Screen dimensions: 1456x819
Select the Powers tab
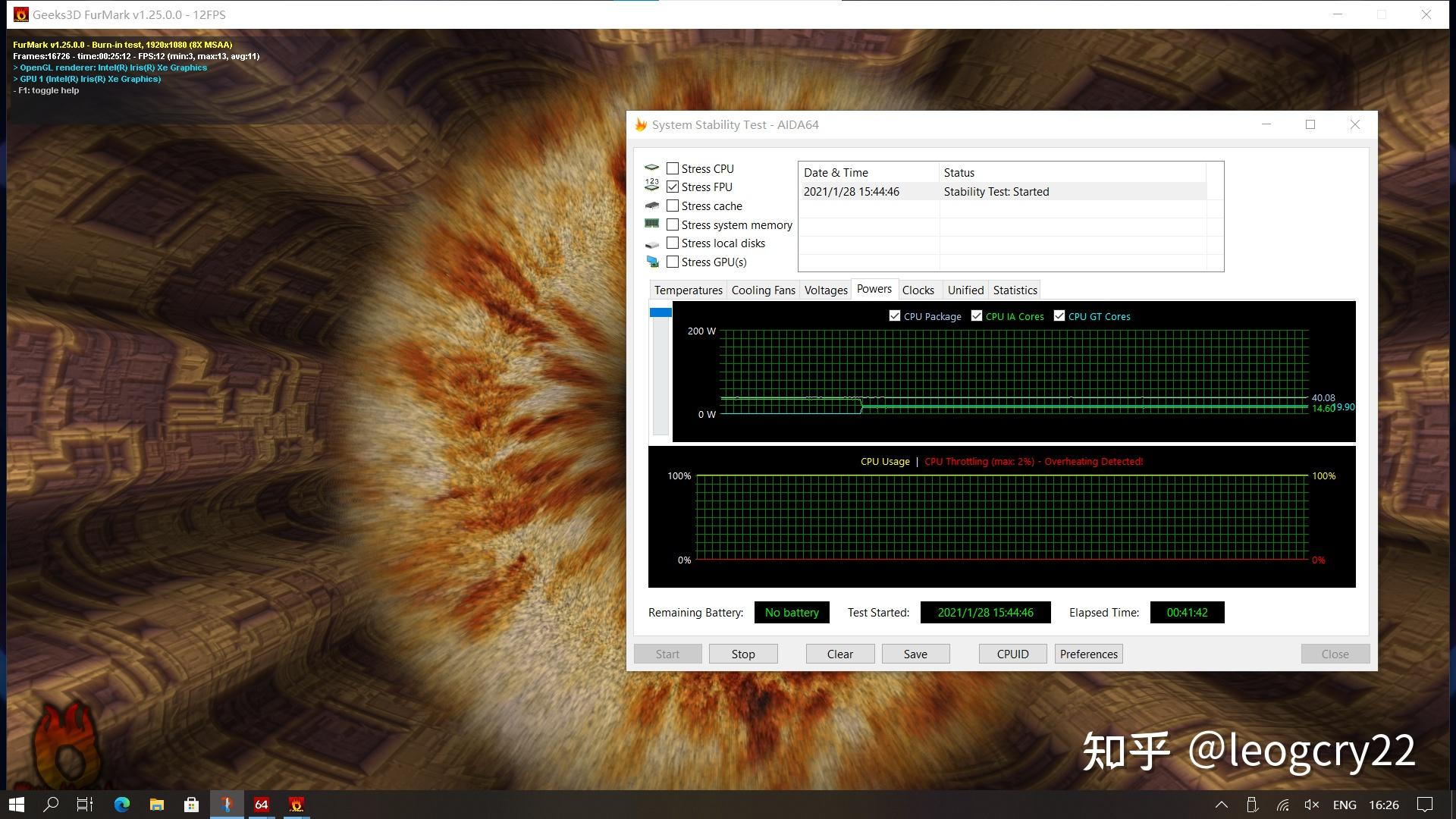click(x=874, y=289)
